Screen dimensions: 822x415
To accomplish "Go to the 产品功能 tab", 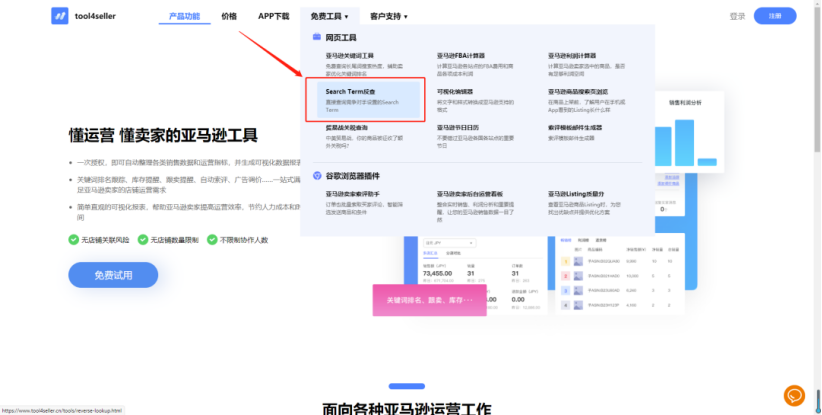I will 185,16.
